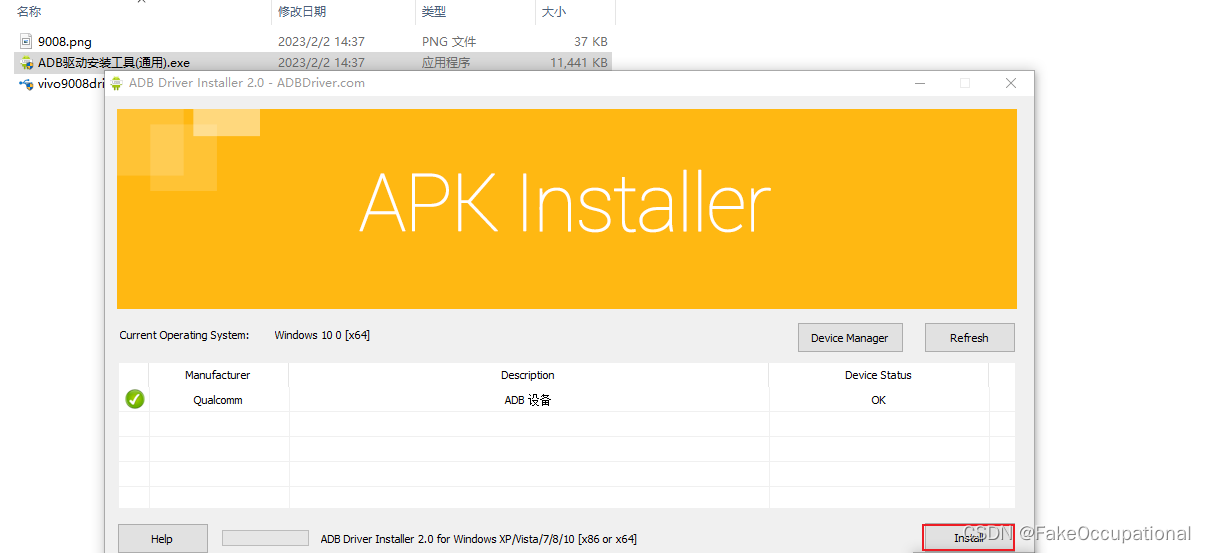The height and width of the screenshot is (553, 1206).
Task: Click the Android icon in installer title bar
Action: click(116, 83)
